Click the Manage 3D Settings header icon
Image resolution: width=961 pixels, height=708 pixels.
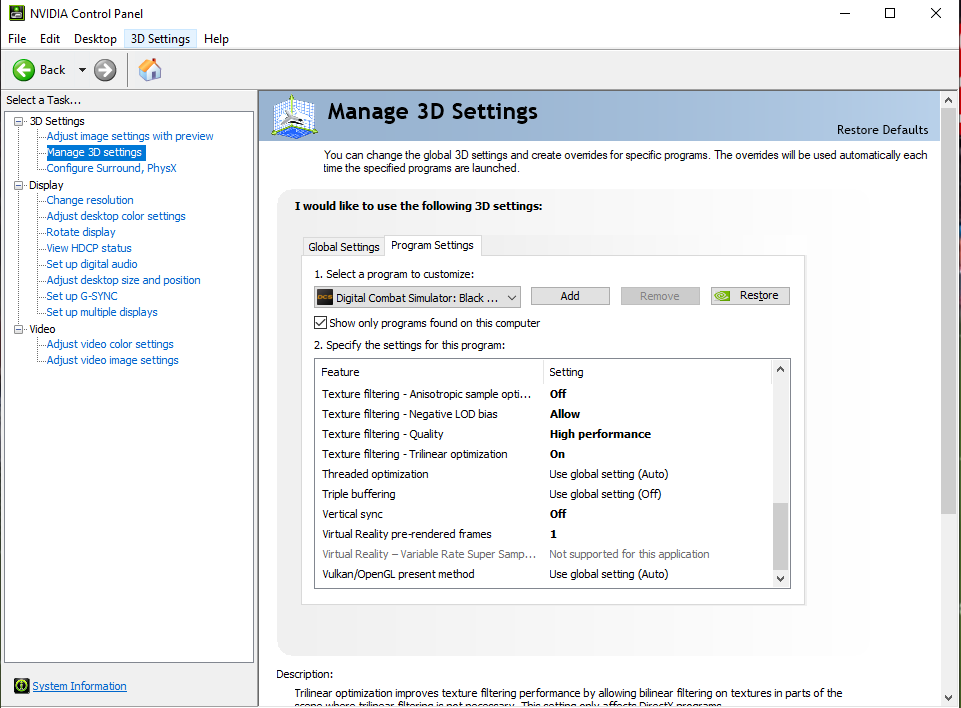295,116
